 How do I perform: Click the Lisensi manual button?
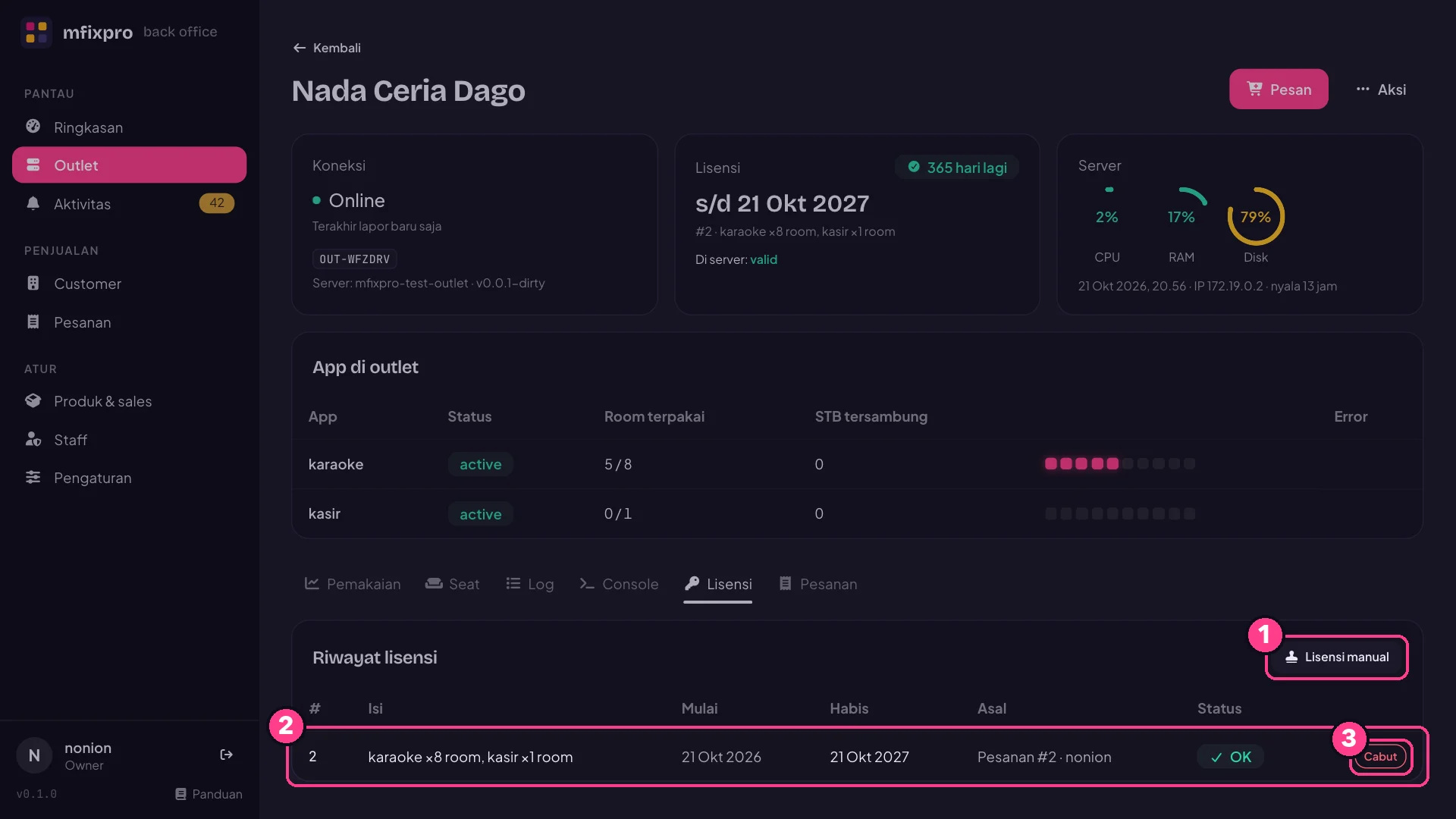[1337, 657]
